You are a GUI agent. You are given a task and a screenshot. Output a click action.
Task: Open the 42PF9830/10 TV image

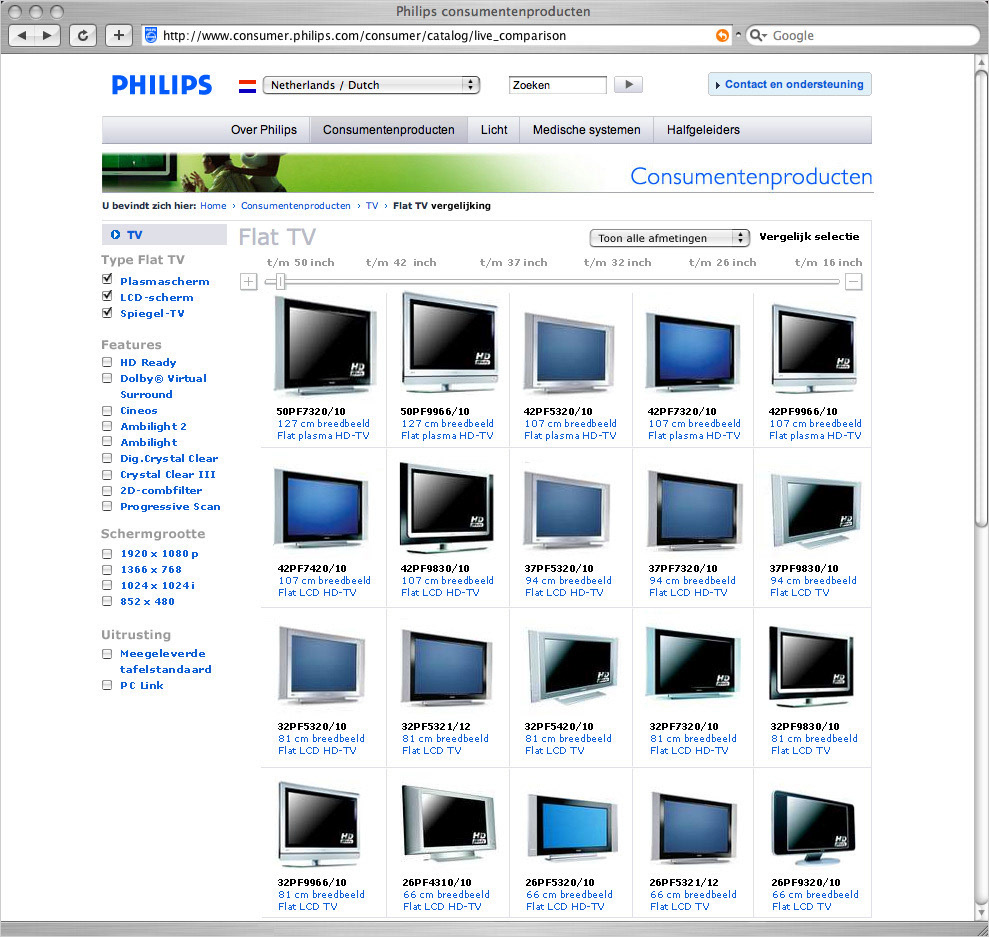click(x=447, y=508)
